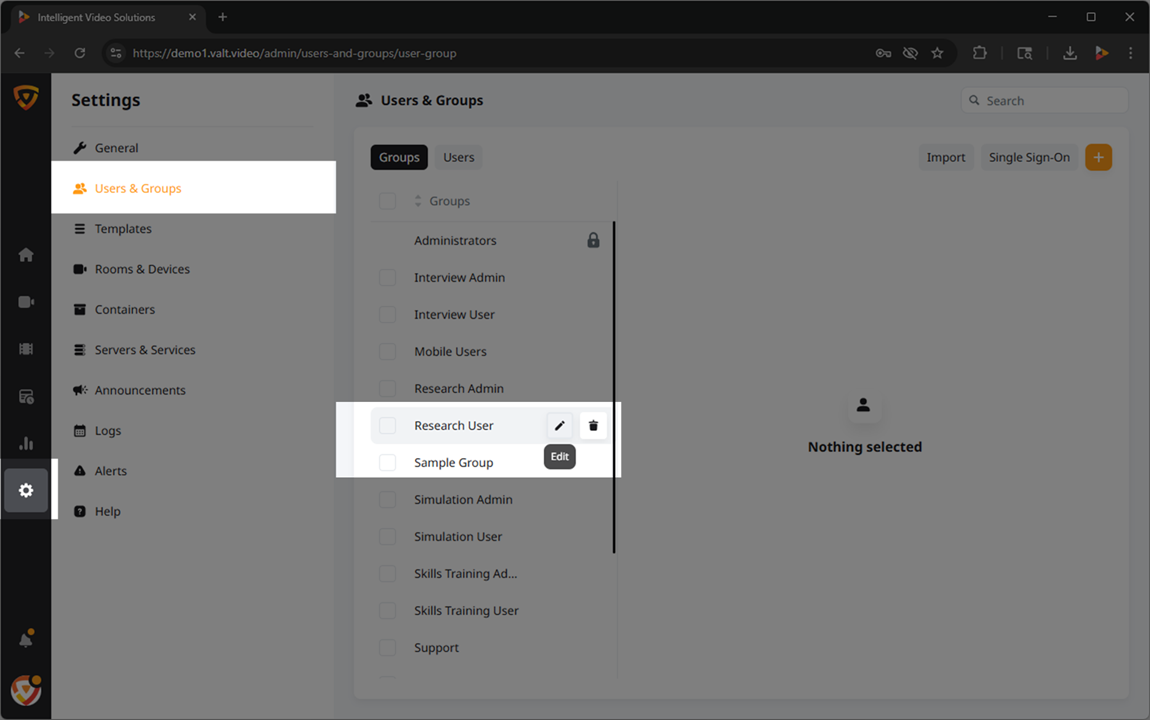Click the crossed-eye tracking icon in address bar
Viewport: 1150px width, 720px height.
pos(910,53)
